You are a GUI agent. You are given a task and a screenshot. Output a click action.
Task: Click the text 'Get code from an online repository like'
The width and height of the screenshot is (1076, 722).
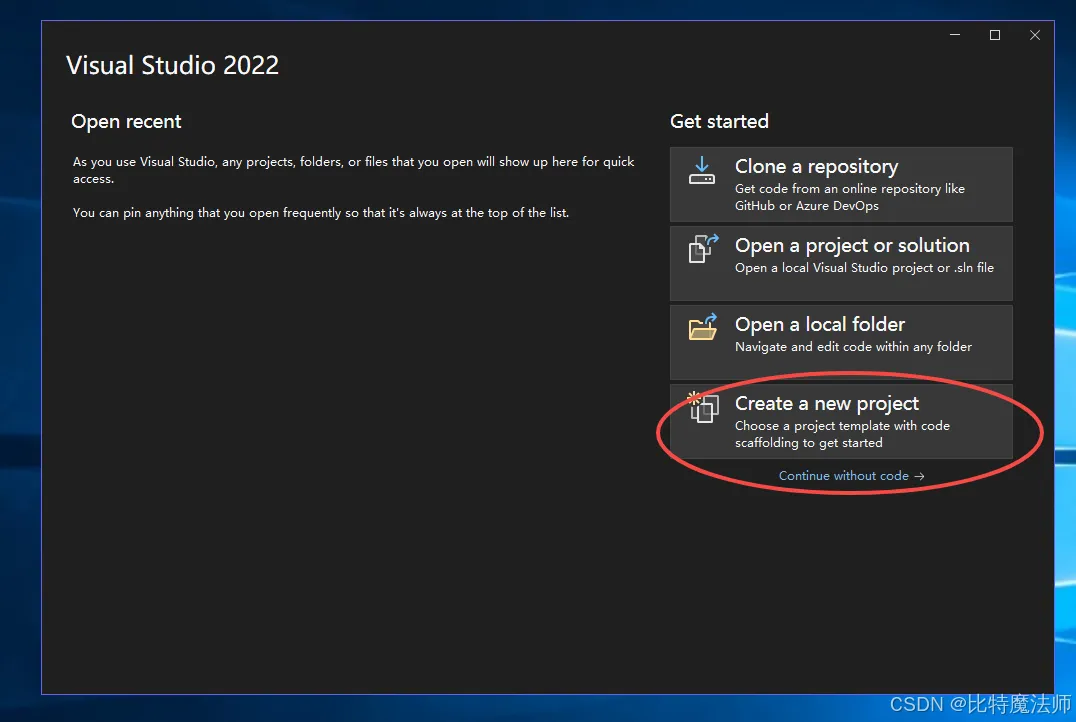tap(850, 189)
